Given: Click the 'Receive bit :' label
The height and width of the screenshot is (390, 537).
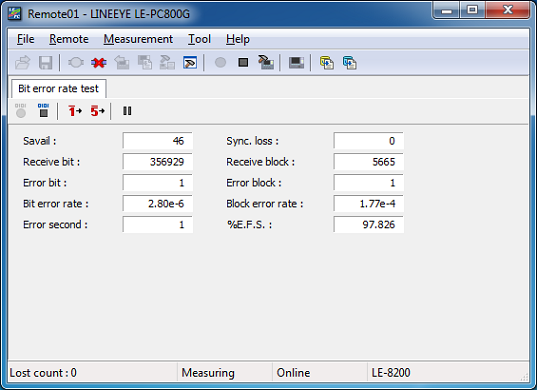Looking at the screenshot, I should coord(51,162).
